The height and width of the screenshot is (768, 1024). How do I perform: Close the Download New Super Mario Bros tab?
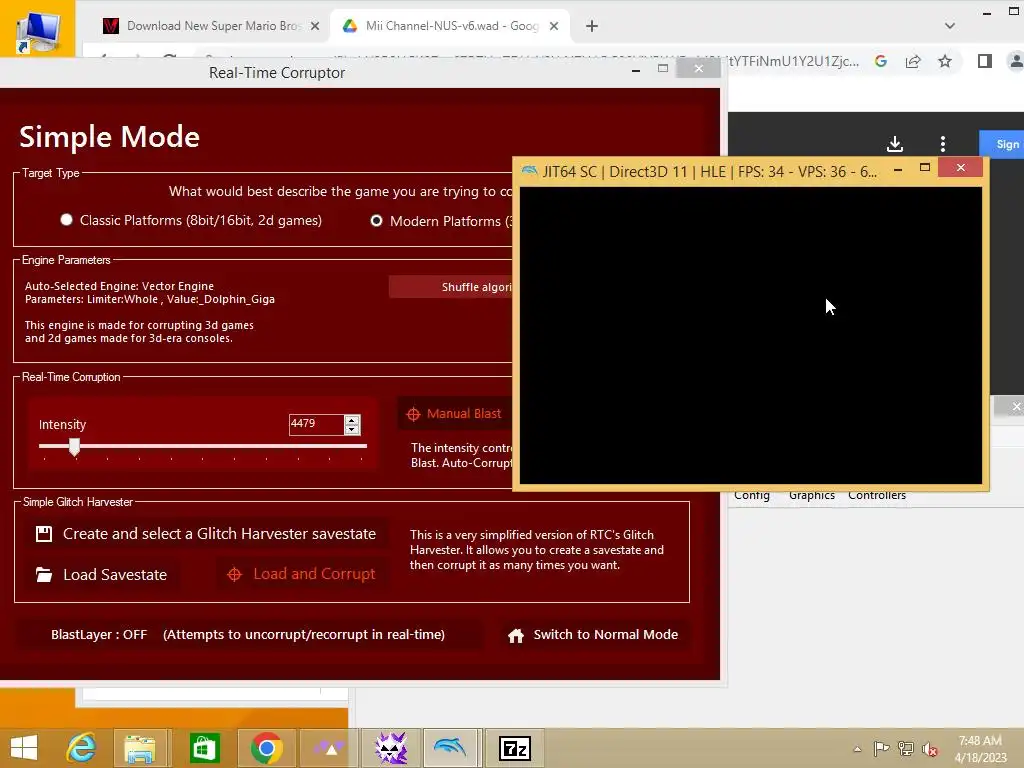[315, 26]
